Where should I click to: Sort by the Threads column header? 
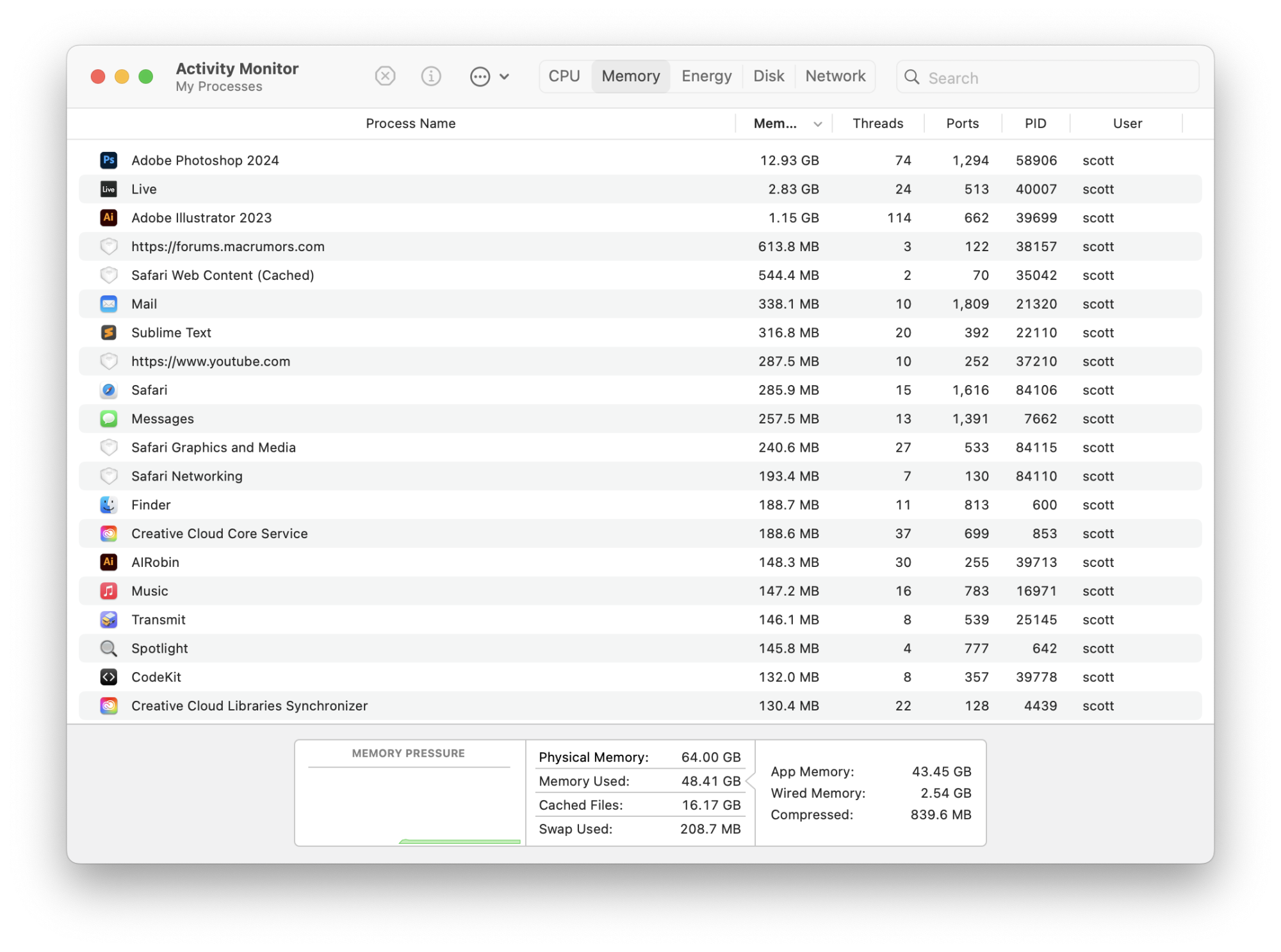pos(877,124)
